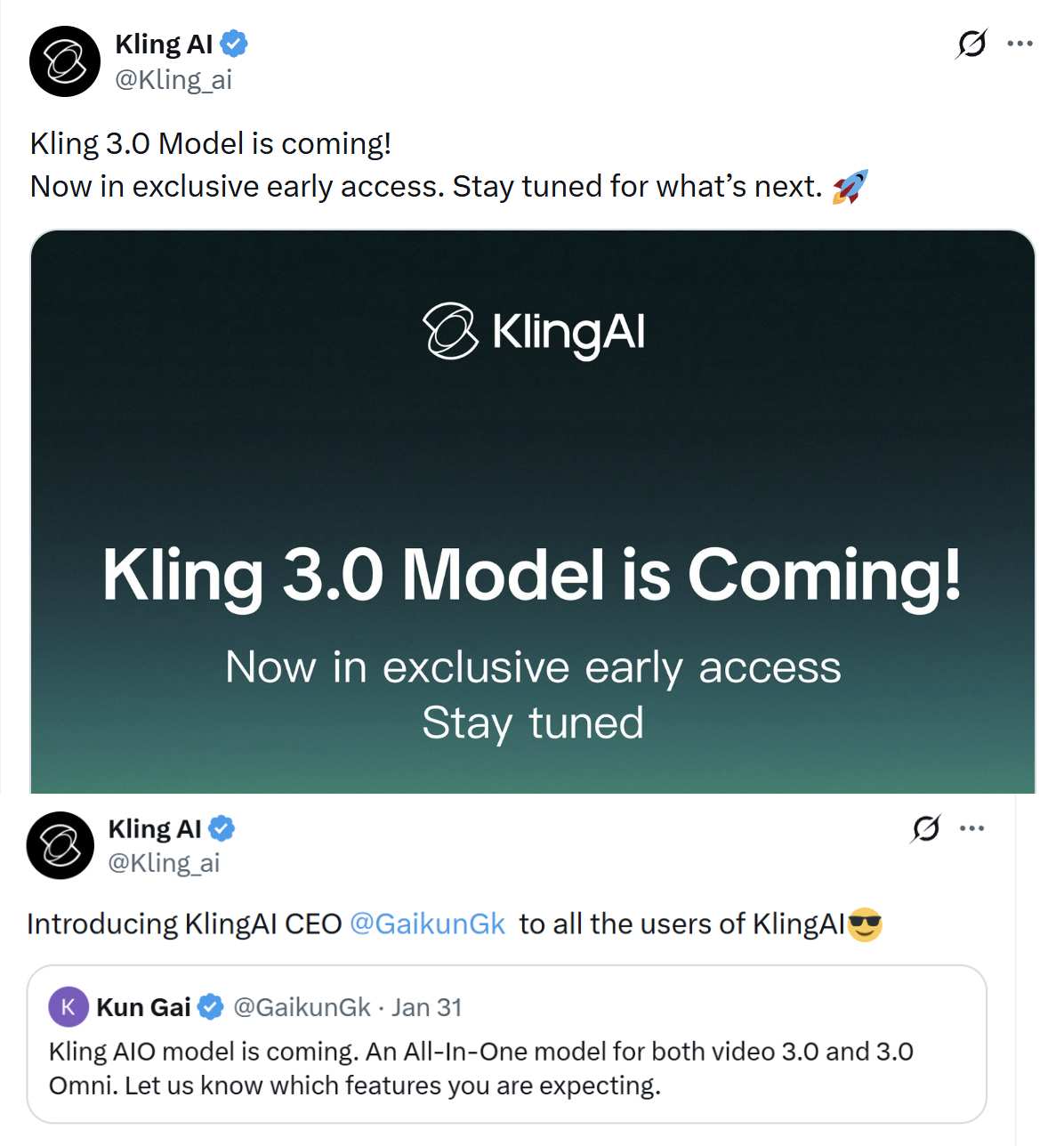Viewport: 1064px width, 1146px height.
Task: Open the Kling AI profile name on the Kling 3.0 tweet
Action: coord(165,44)
